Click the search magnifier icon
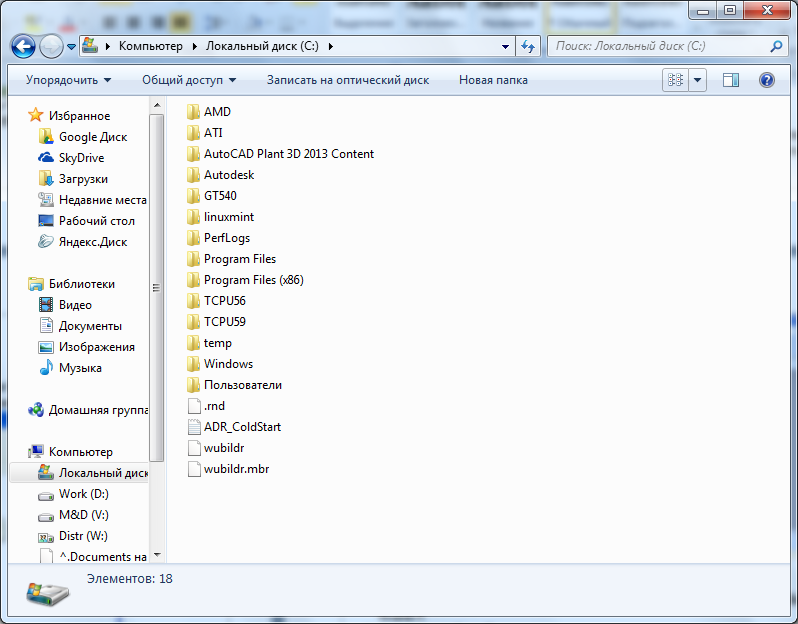This screenshot has width=798, height=624. pos(777,46)
